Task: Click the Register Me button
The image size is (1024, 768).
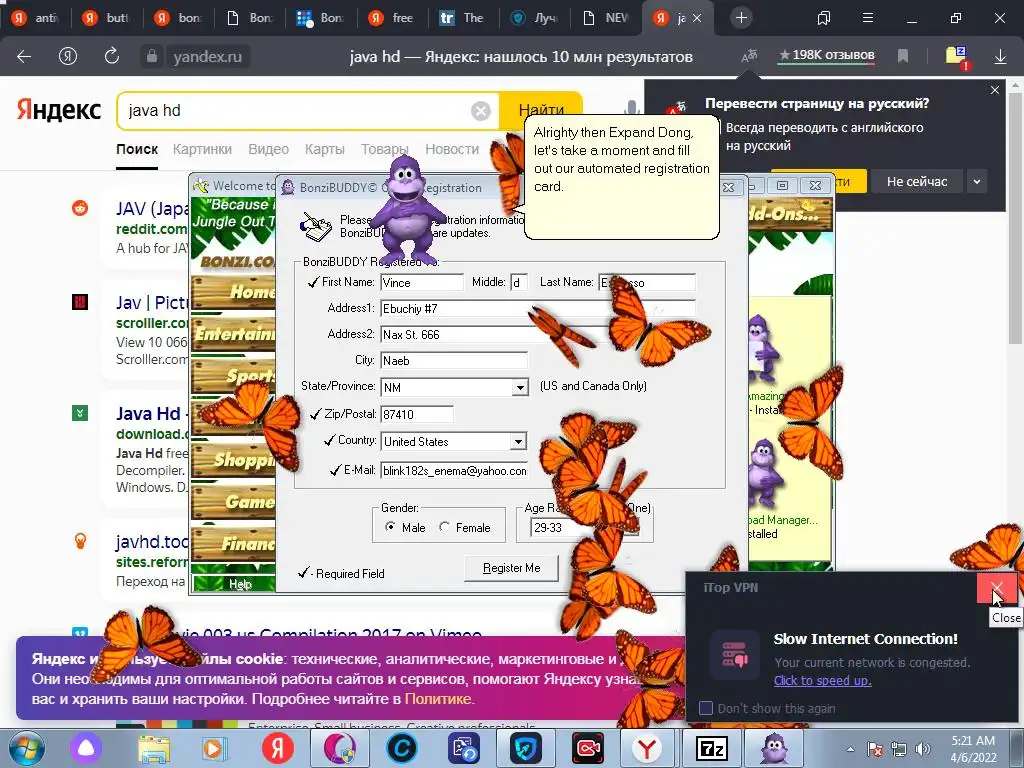Action: click(x=511, y=568)
